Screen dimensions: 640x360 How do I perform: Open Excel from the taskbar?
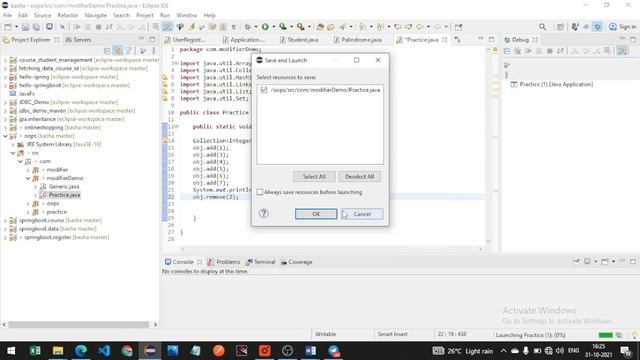point(35,351)
